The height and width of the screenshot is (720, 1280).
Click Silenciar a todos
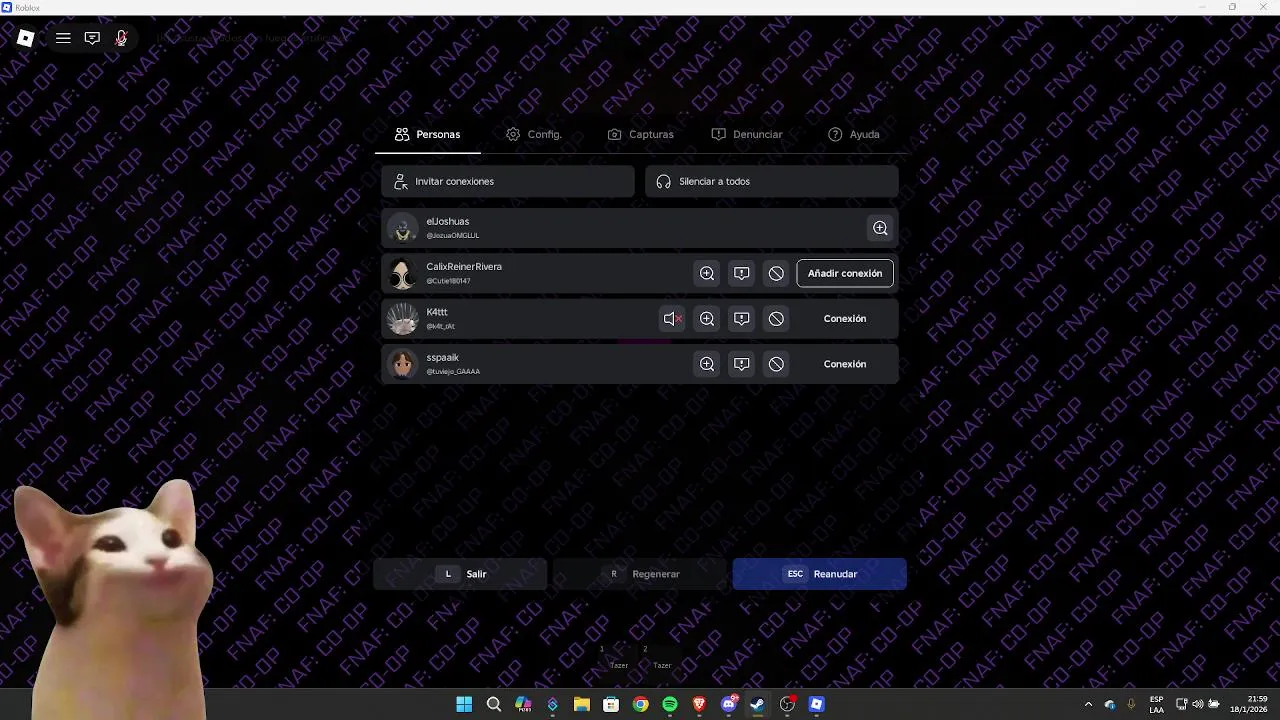click(x=772, y=181)
